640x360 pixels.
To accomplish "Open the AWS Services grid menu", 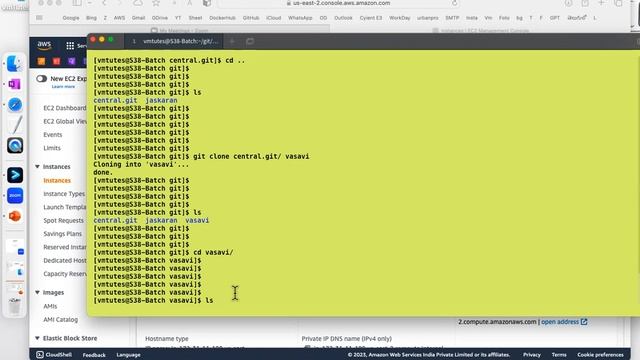I will click(70, 46).
